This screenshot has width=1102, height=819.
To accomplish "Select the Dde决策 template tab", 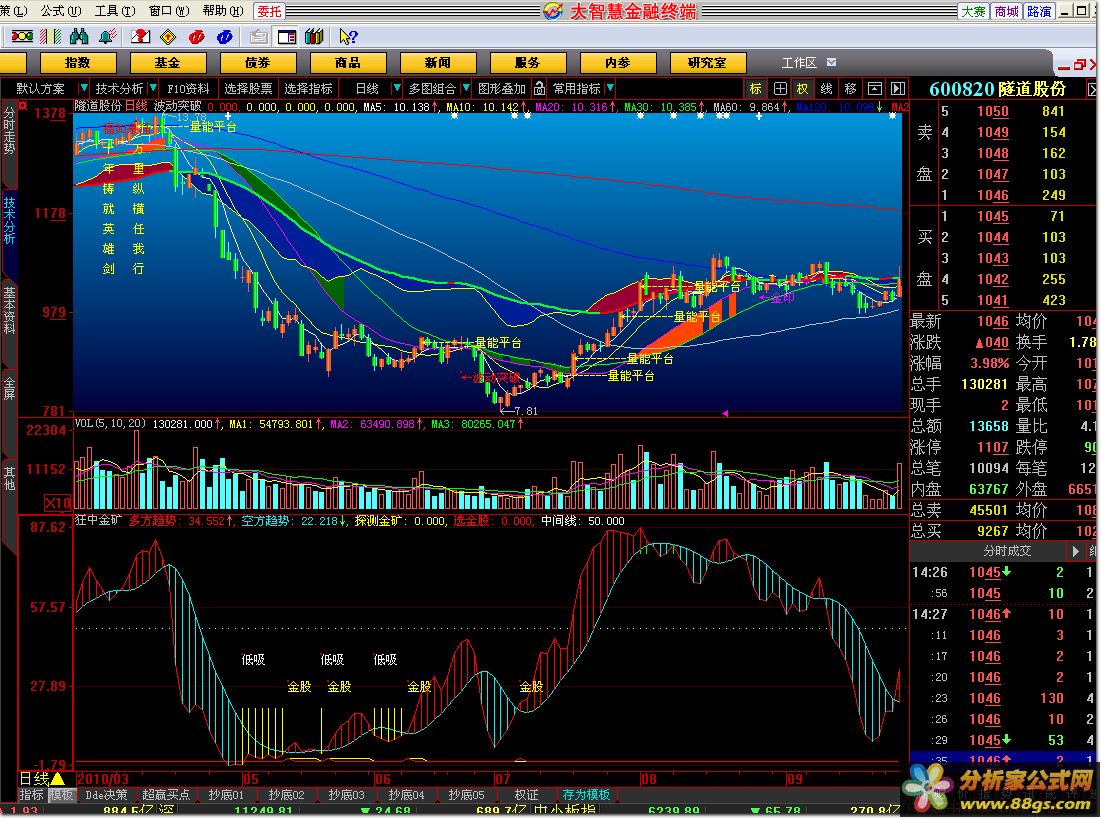I will click(x=106, y=794).
